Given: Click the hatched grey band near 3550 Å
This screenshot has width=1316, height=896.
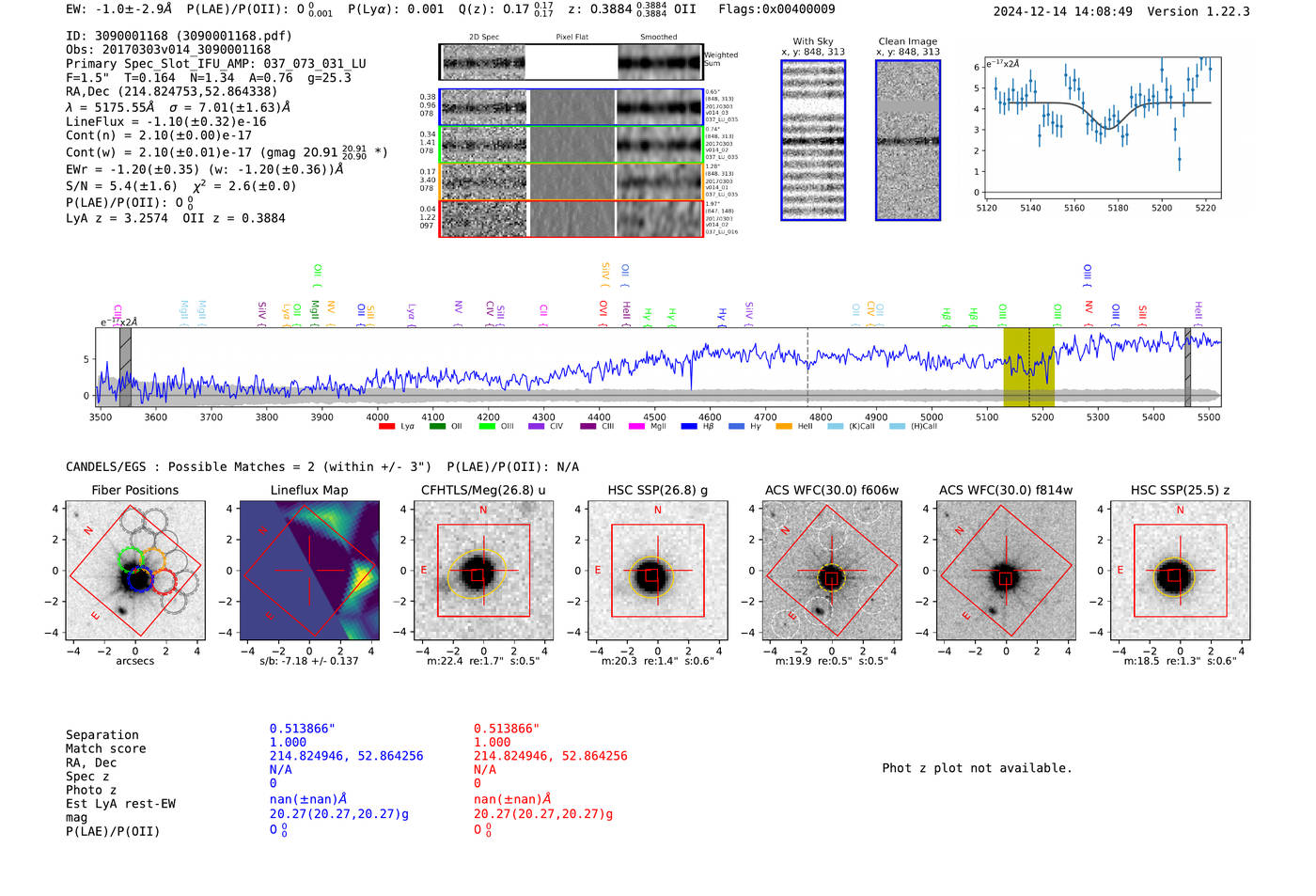Looking at the screenshot, I should click(x=125, y=367).
